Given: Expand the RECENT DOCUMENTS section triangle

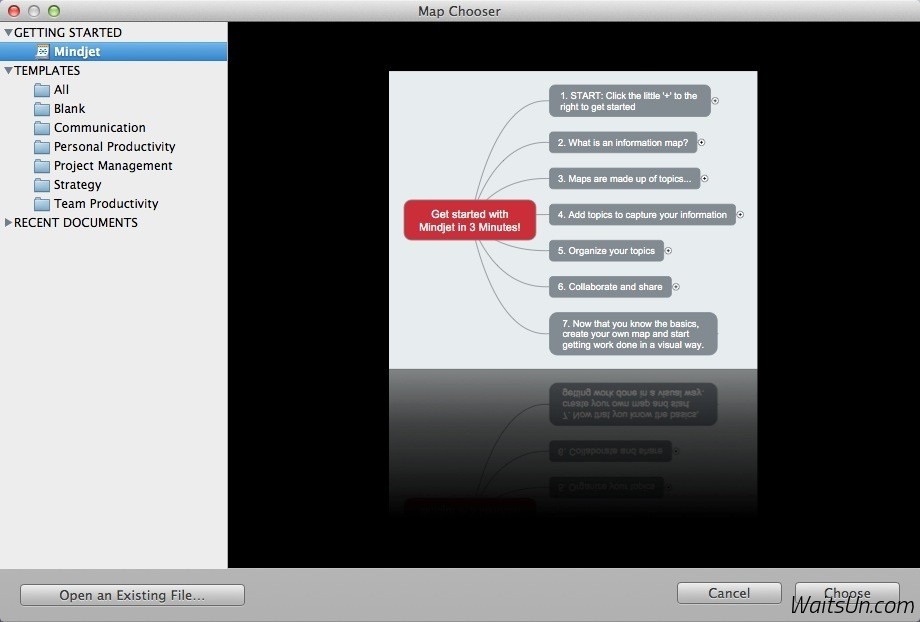Looking at the screenshot, I should (8, 222).
